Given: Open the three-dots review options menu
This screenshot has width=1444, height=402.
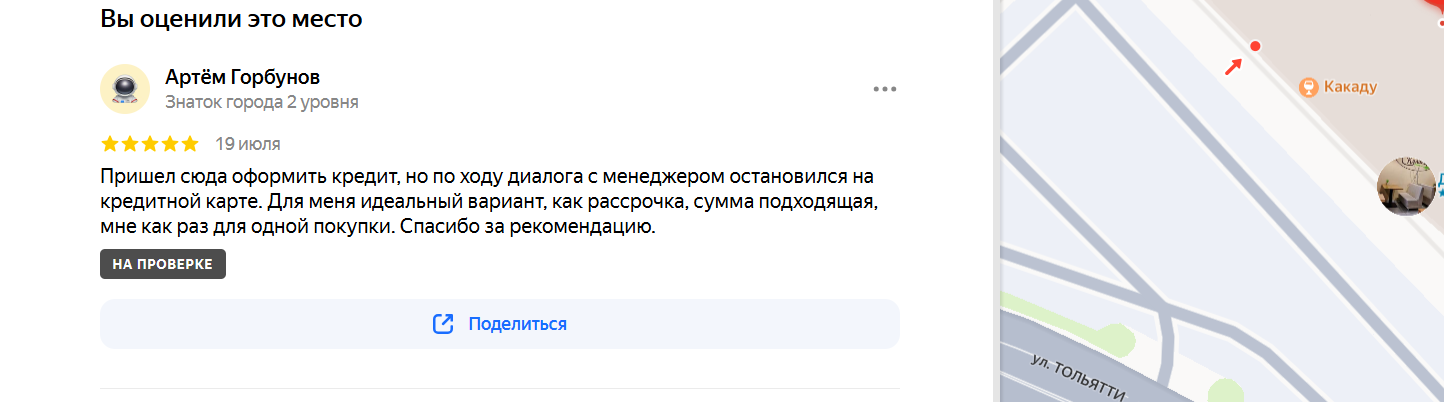Looking at the screenshot, I should [884, 89].
